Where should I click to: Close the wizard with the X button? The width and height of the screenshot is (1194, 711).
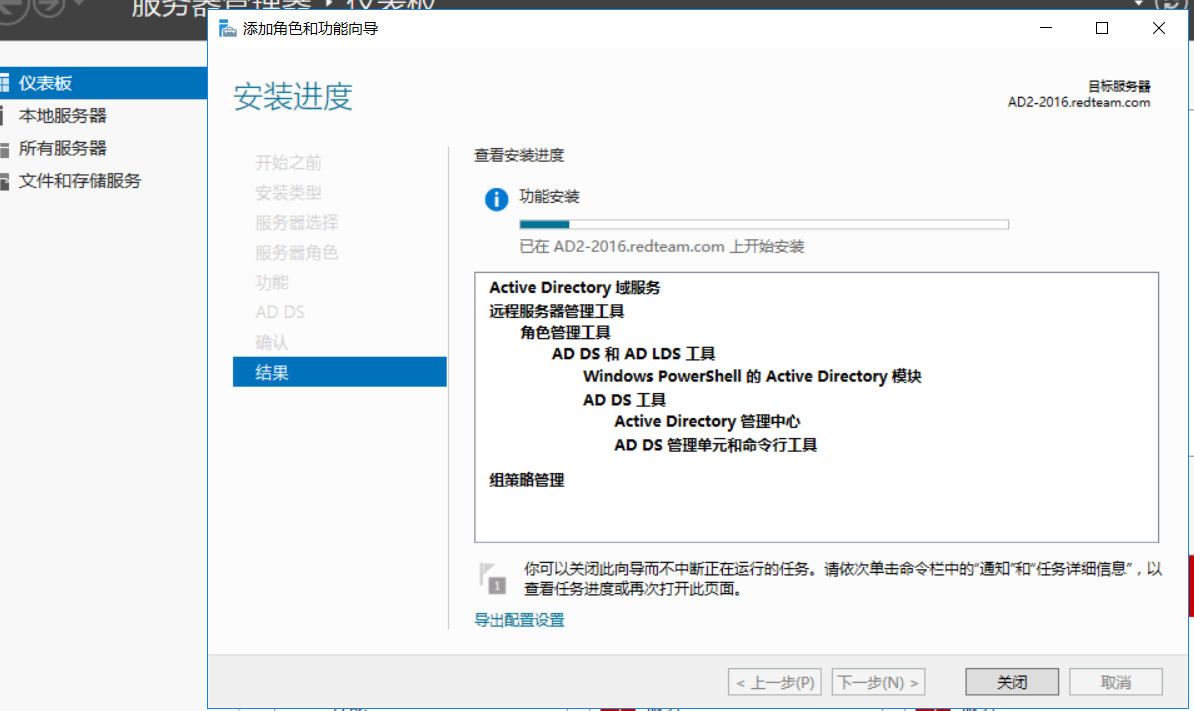[x=1159, y=28]
